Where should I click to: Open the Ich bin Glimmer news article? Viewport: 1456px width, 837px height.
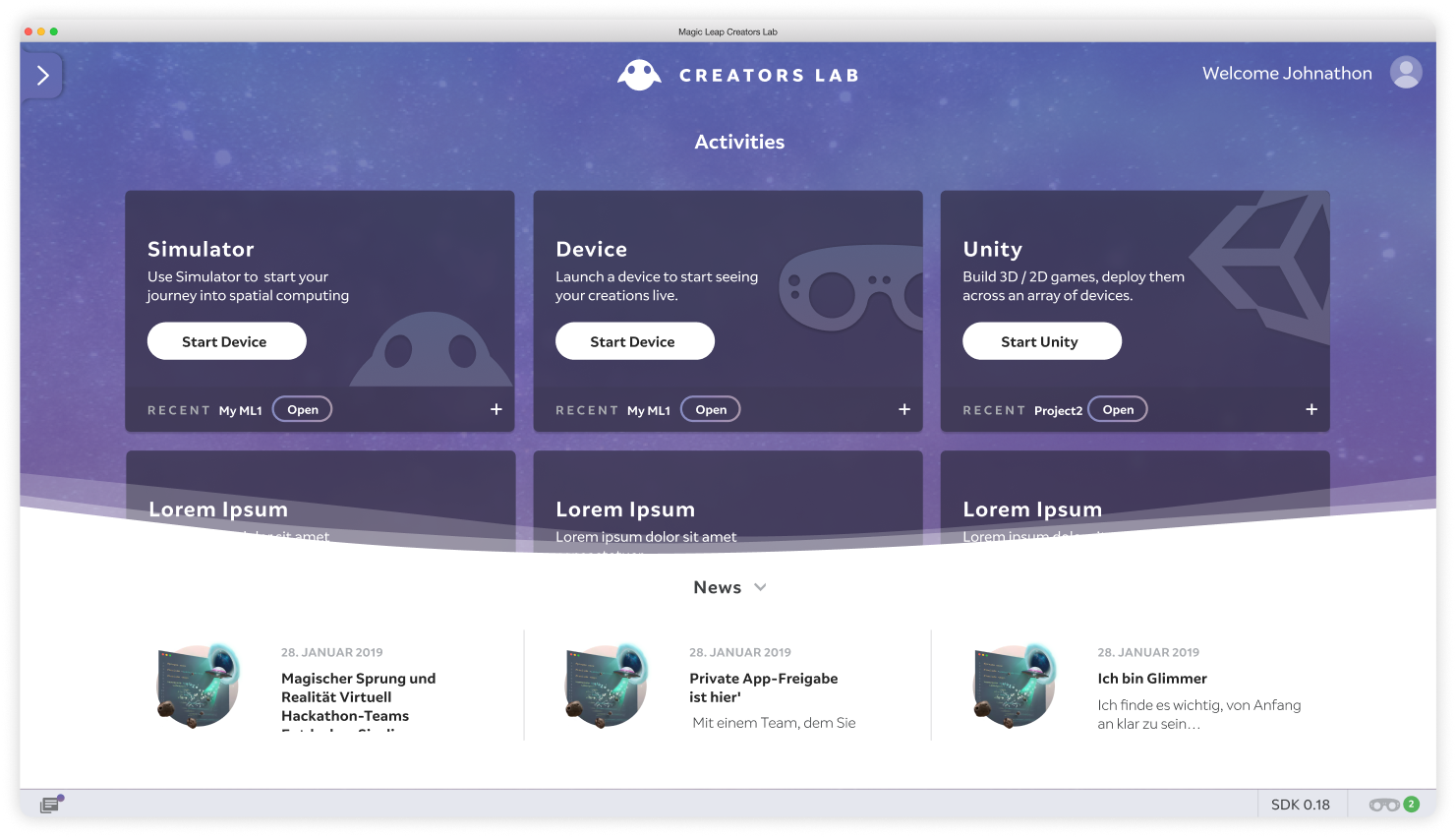point(1152,679)
